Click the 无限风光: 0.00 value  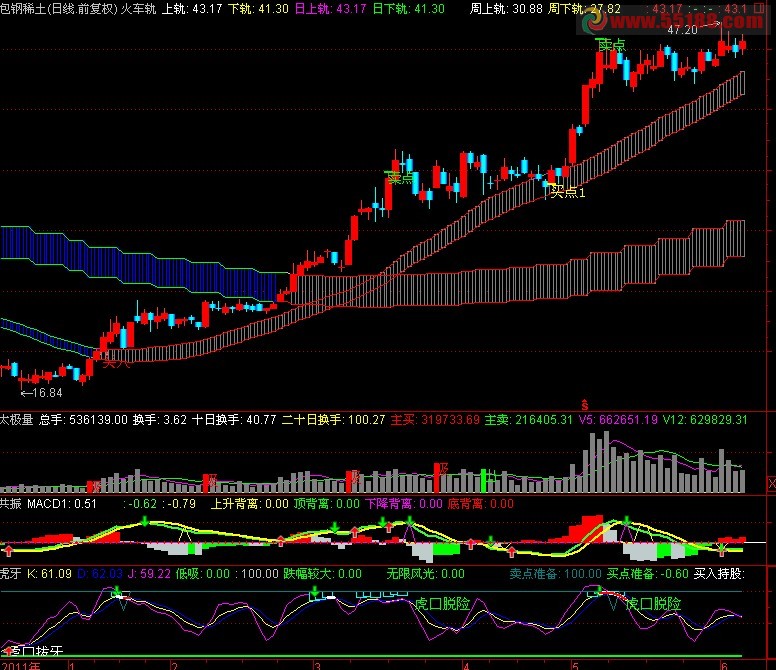[425, 574]
